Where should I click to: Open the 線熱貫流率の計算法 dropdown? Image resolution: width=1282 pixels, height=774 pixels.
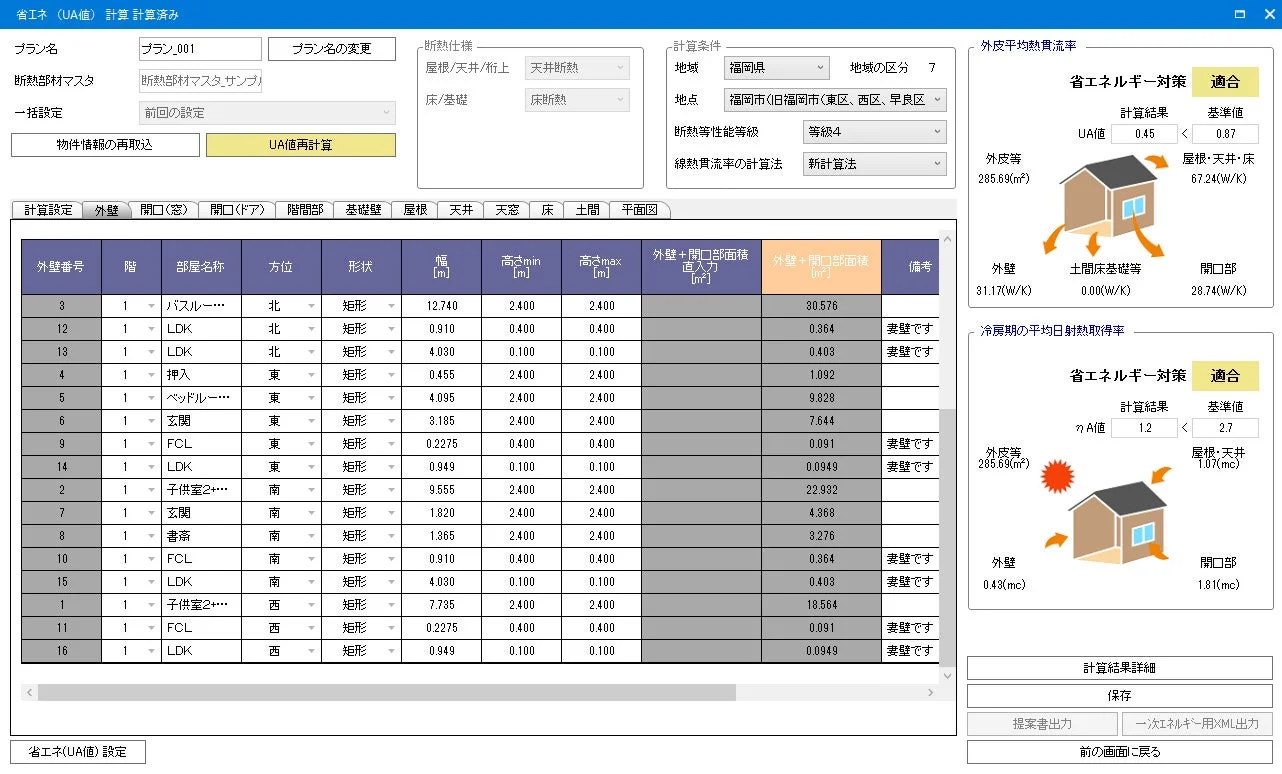873,163
